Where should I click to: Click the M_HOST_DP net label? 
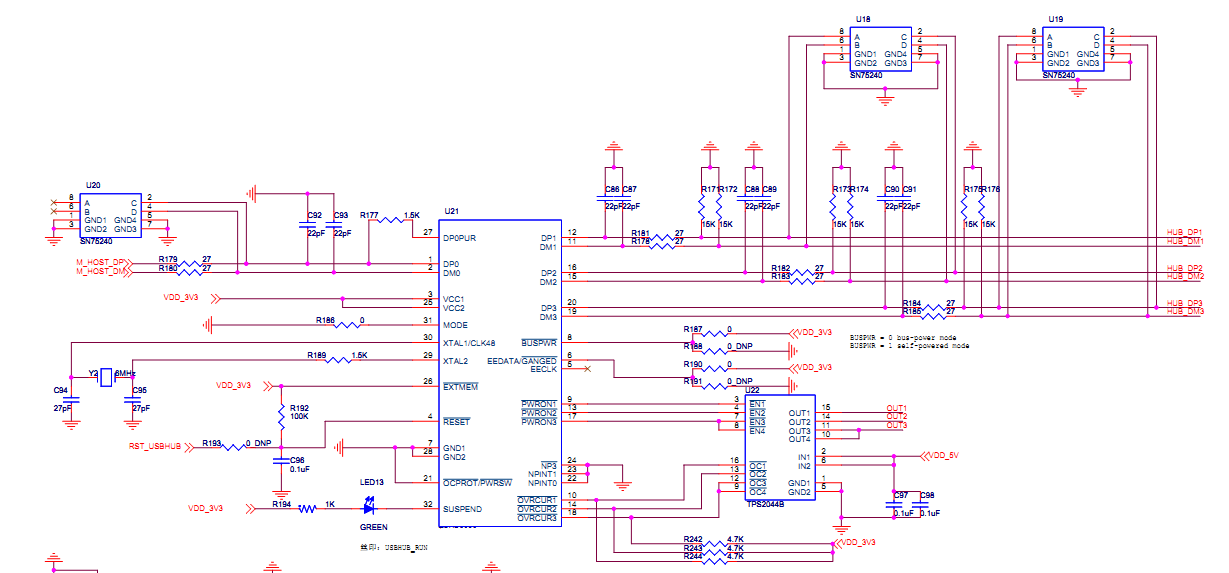coord(102,262)
